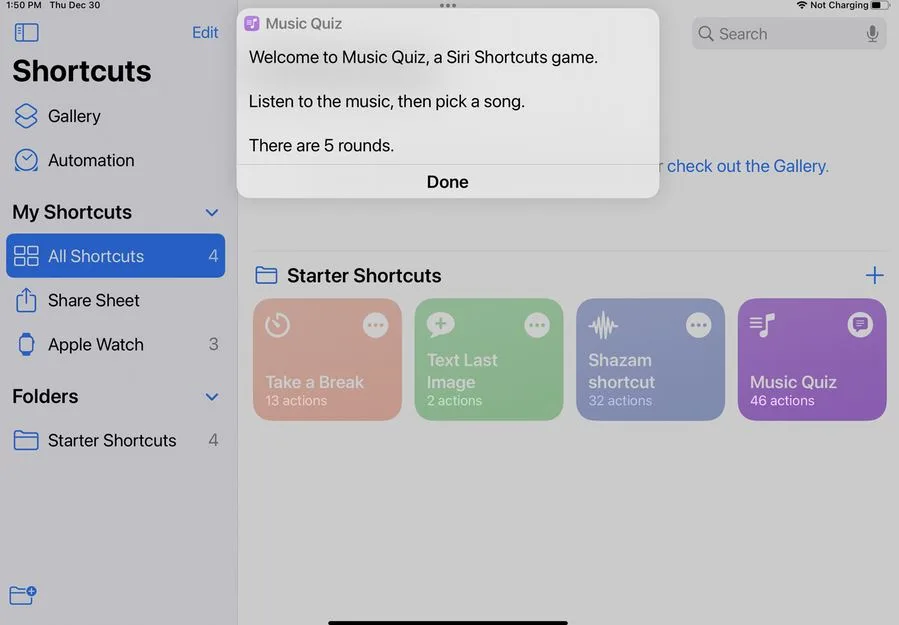The height and width of the screenshot is (625, 899).
Task: Tap Done in the Music Quiz dialog
Action: (448, 182)
